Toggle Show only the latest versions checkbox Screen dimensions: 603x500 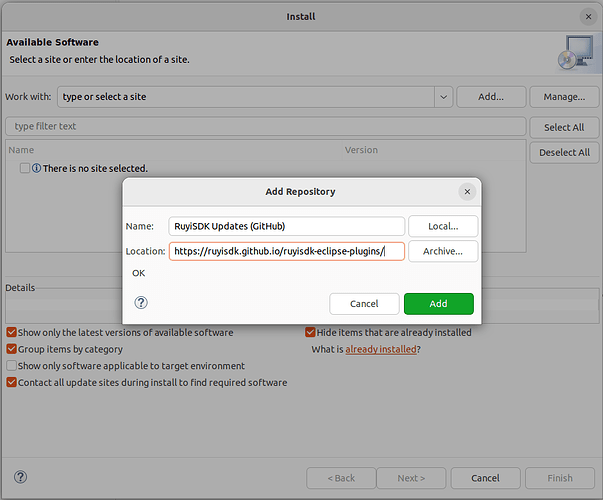tap(12, 332)
